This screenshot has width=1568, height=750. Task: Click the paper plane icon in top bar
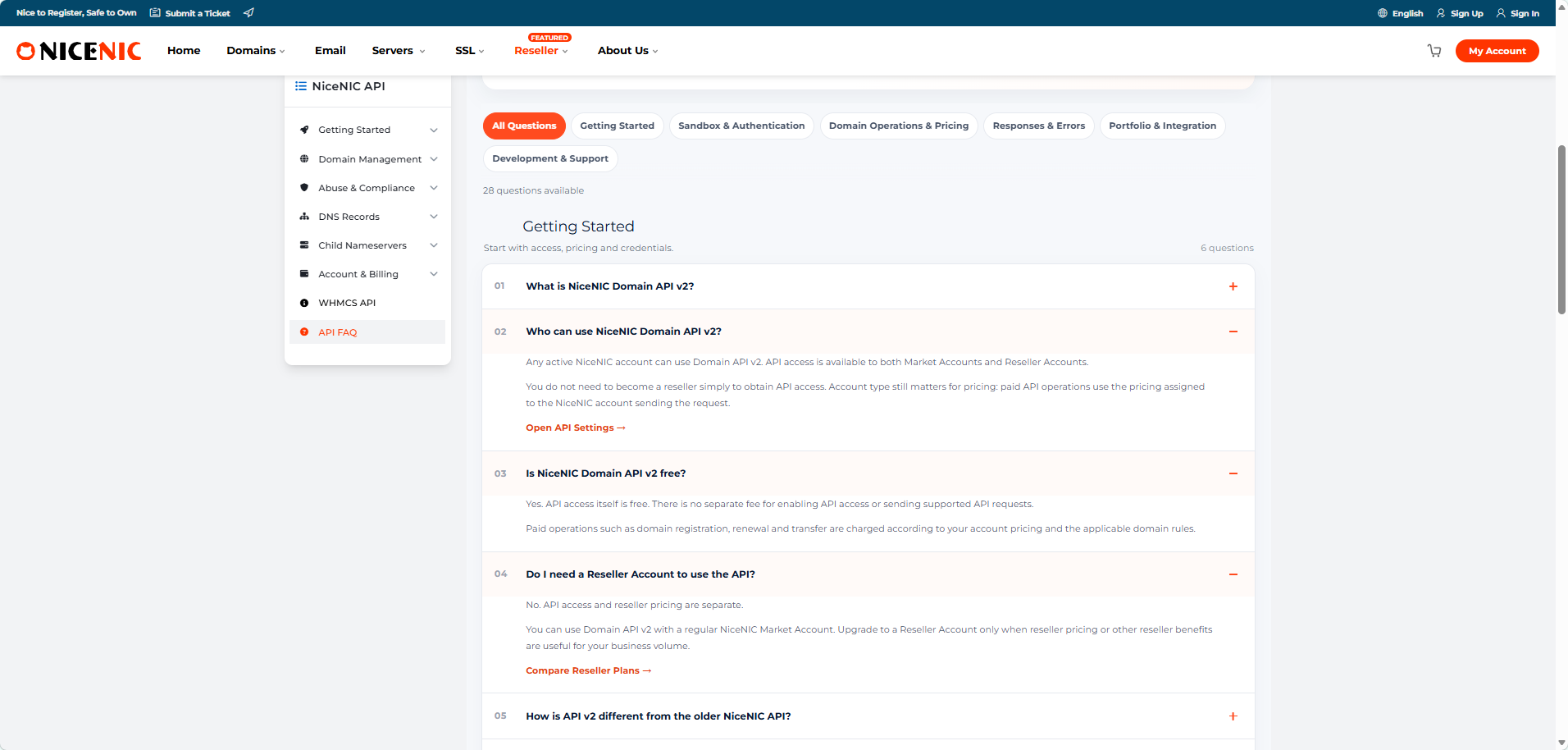point(248,13)
